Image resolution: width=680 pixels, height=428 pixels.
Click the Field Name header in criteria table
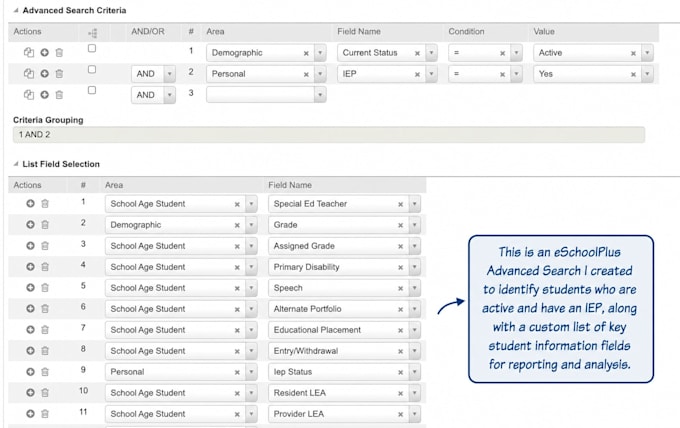[x=359, y=31]
